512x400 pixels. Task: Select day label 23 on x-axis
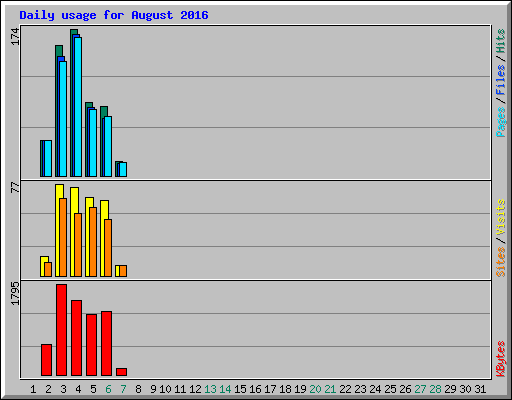pyautogui.click(x=360, y=389)
